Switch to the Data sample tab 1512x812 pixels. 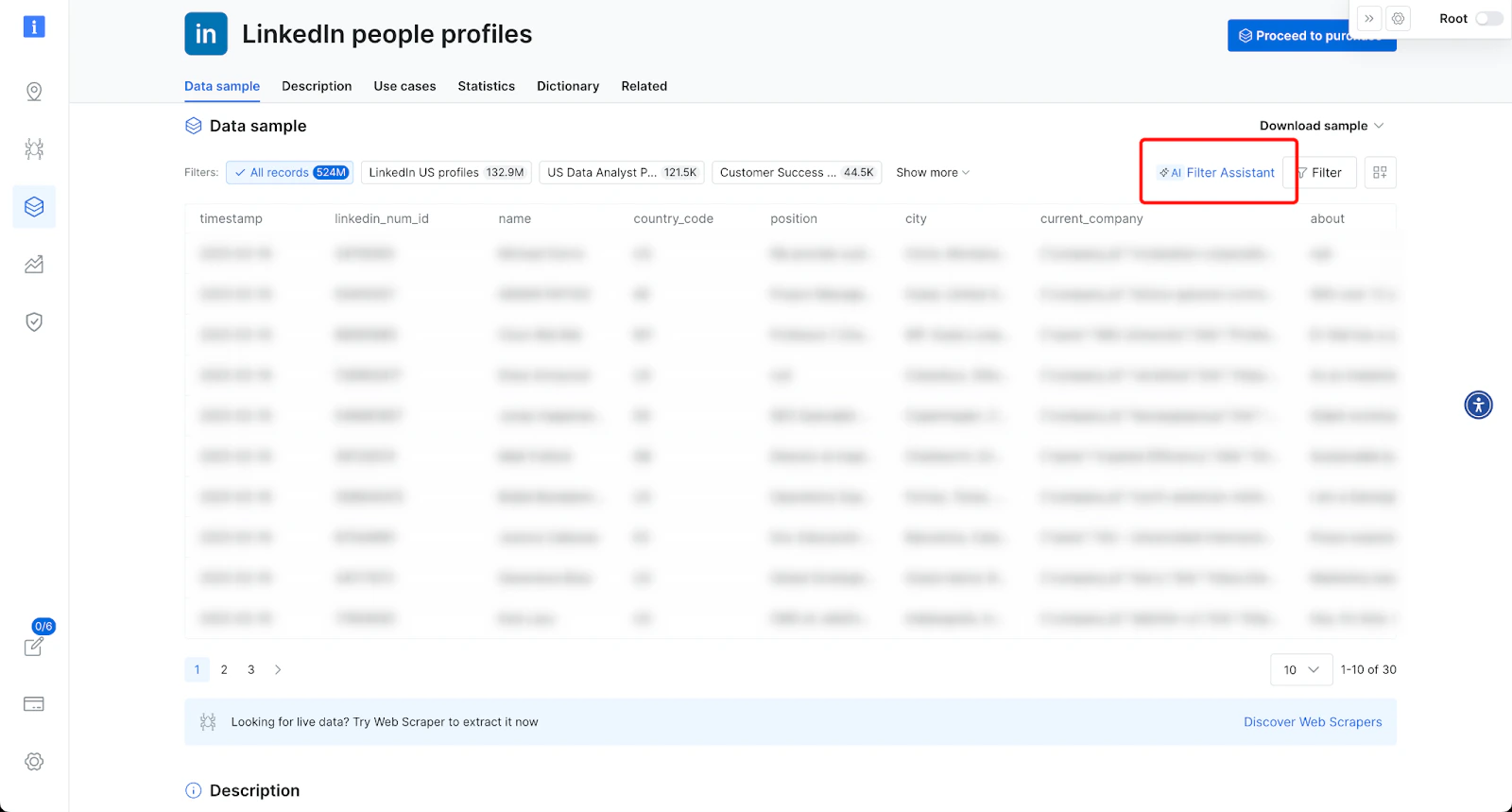pos(222,86)
